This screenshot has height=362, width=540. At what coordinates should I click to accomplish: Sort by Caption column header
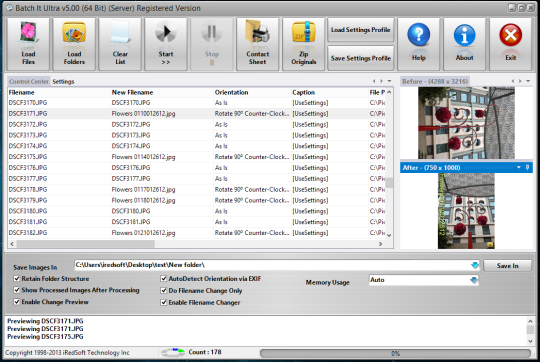[x=330, y=92]
